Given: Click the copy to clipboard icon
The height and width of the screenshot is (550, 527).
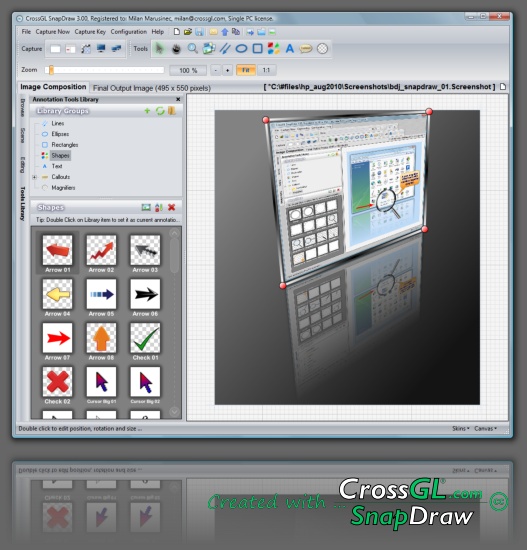Looking at the screenshot, I should [236, 32].
